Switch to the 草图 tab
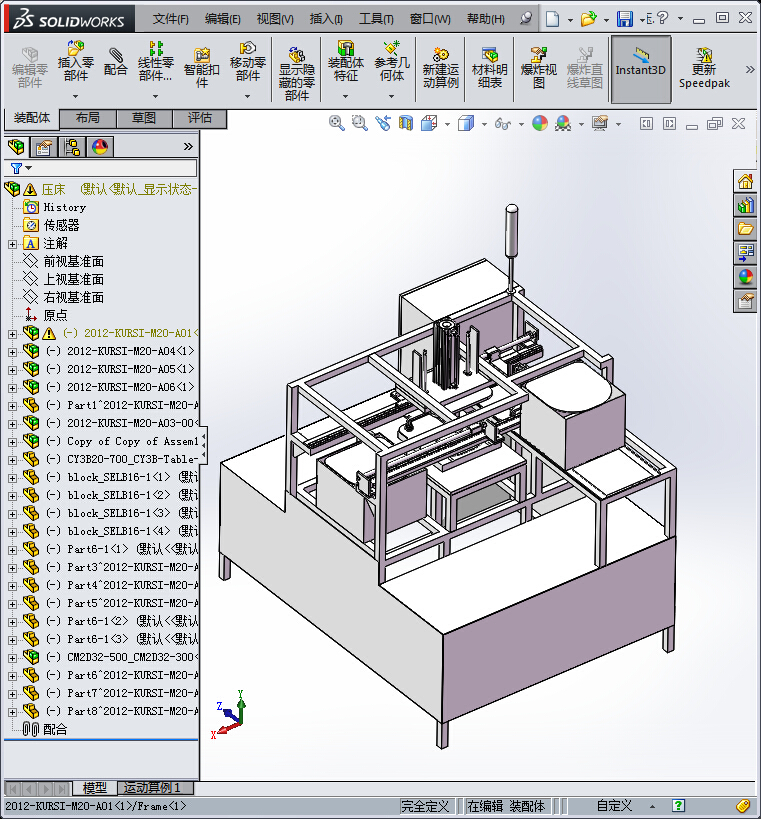Screen dimensions: 761x819 (x=144, y=118)
